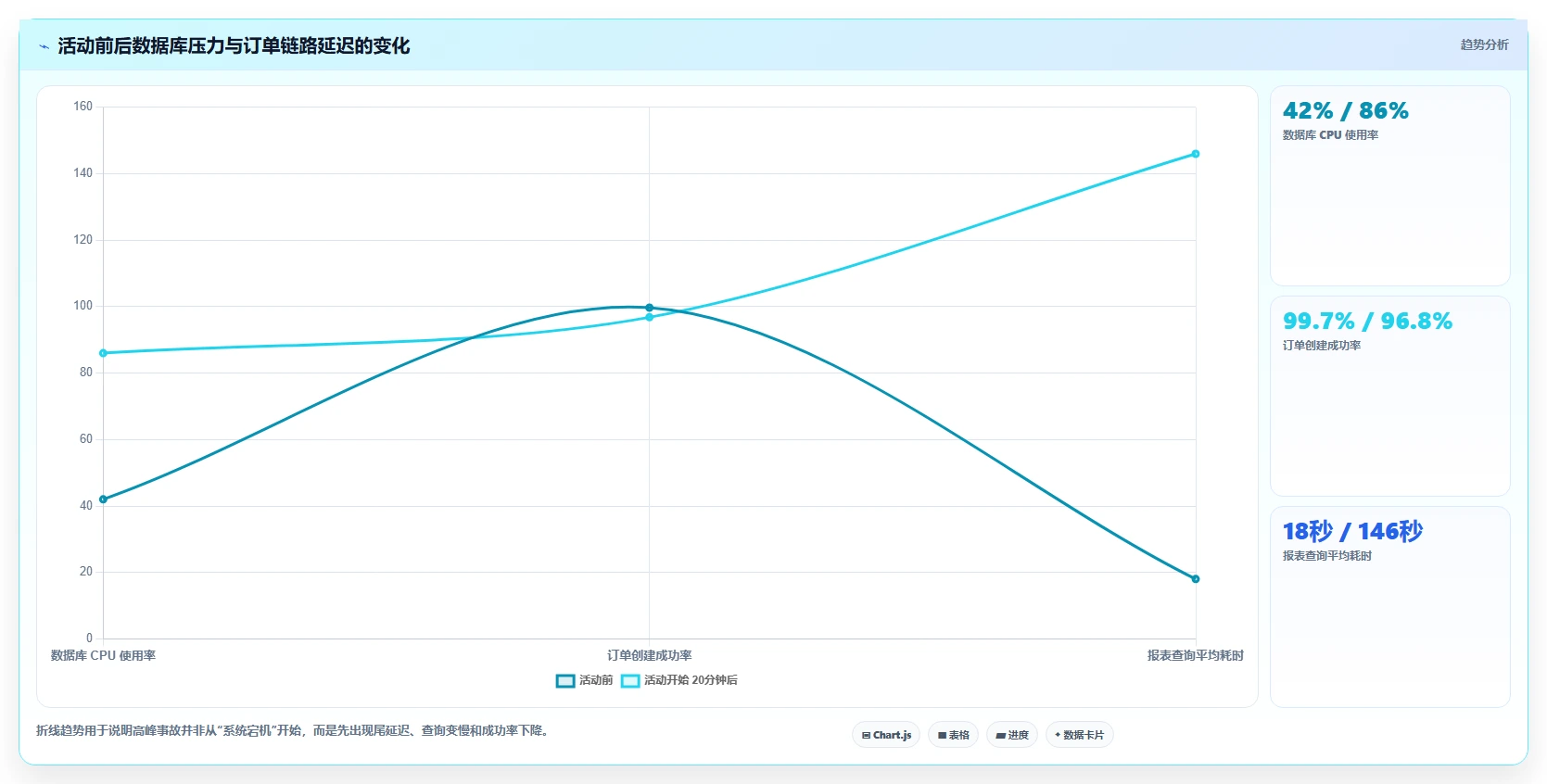The width and height of the screenshot is (1547, 784).
Task: Select the 42% / 86% stat card
Action: 1389,185
